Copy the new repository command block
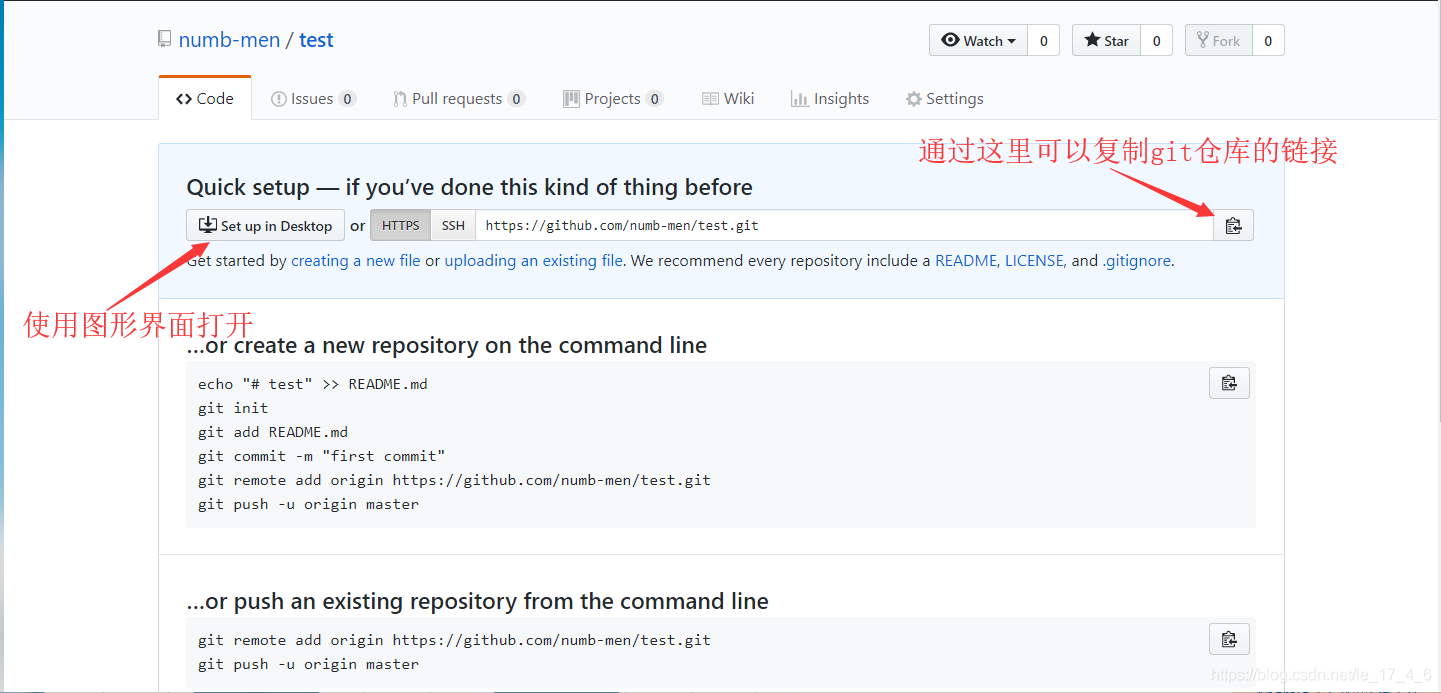The image size is (1441, 693). coord(1229,383)
